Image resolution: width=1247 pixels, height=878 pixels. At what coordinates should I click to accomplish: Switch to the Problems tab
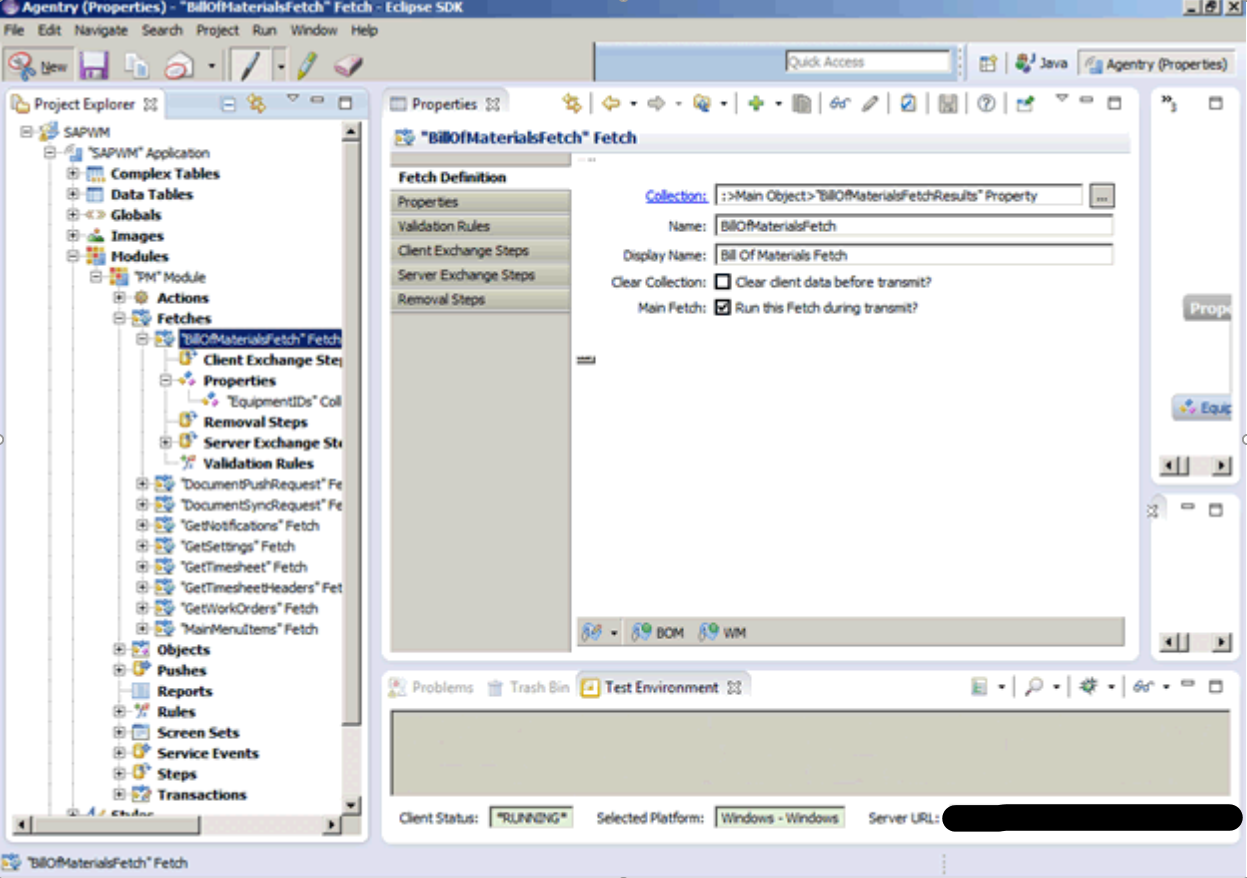(431, 687)
